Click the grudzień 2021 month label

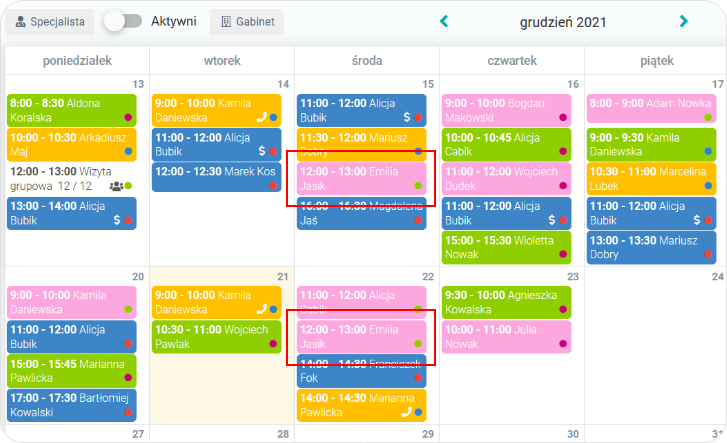click(x=563, y=21)
